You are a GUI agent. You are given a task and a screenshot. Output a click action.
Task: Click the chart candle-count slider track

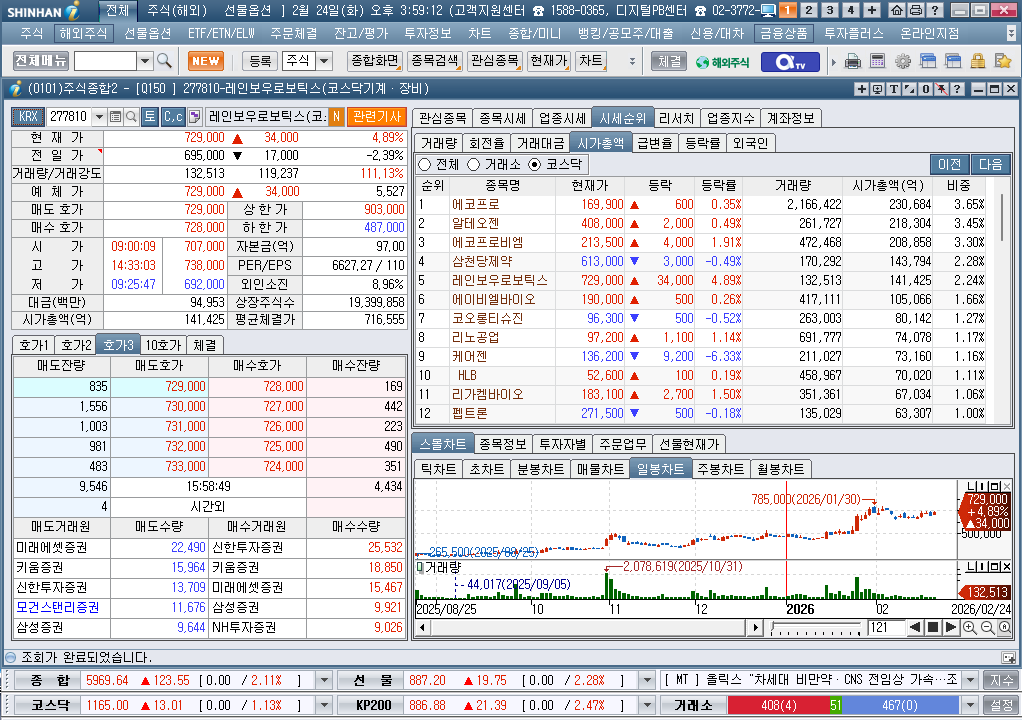815,628
